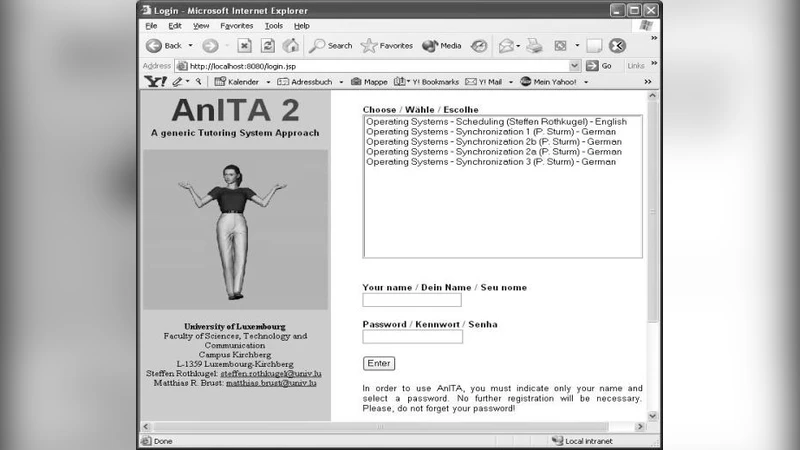Screen dimensions: 800x450
Task: Click the blank note toolbar icon
Action: tap(594, 46)
